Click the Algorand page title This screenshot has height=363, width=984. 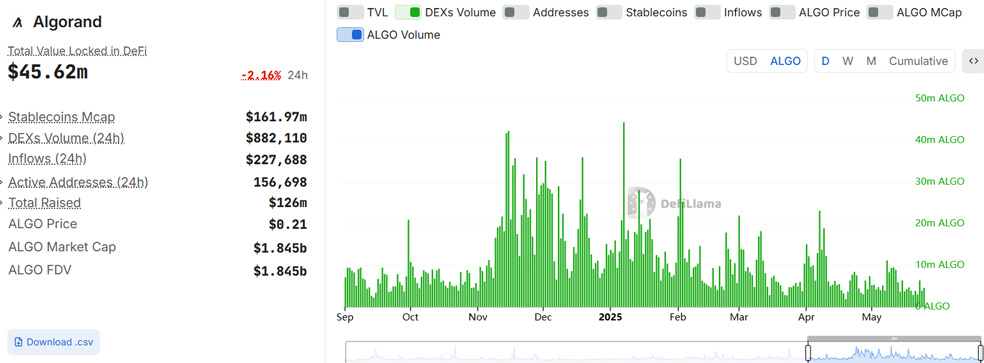click(67, 22)
